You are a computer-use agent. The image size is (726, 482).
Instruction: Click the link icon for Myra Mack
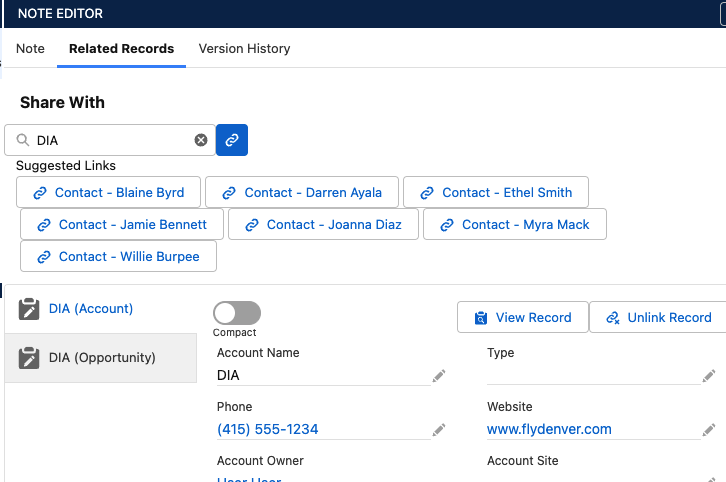(x=447, y=225)
